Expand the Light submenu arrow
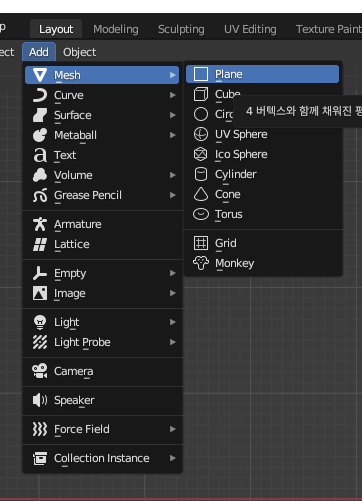Screen dimensions: 362x501 [x=172, y=322]
